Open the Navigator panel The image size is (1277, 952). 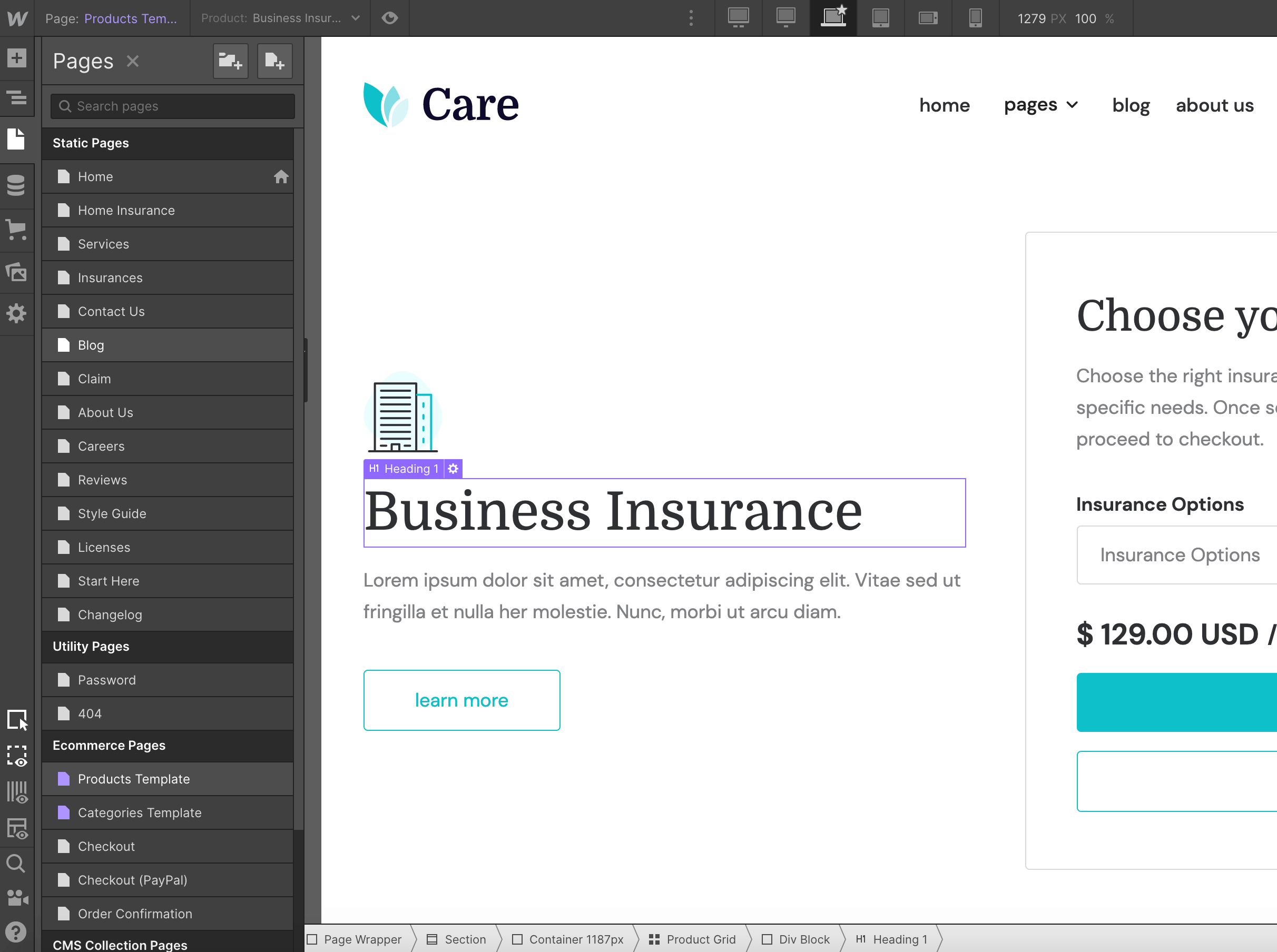(x=17, y=98)
